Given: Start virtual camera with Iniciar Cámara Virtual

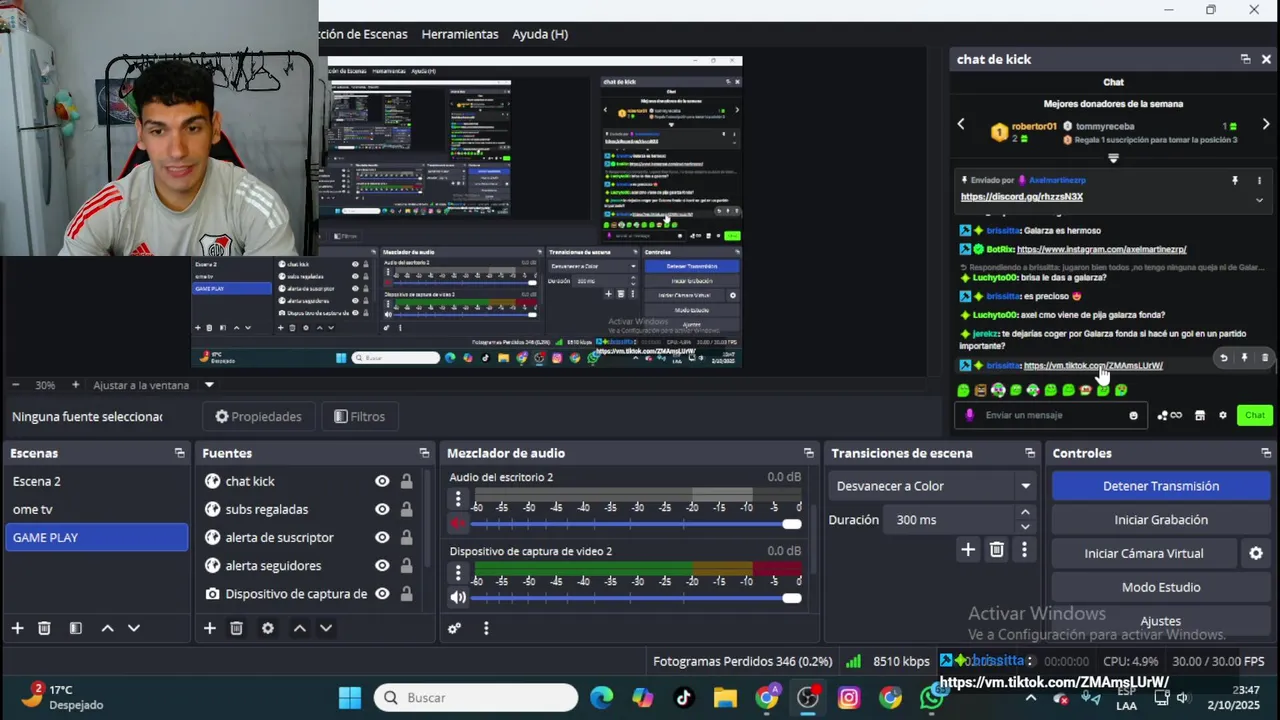Looking at the screenshot, I should coord(1144,553).
